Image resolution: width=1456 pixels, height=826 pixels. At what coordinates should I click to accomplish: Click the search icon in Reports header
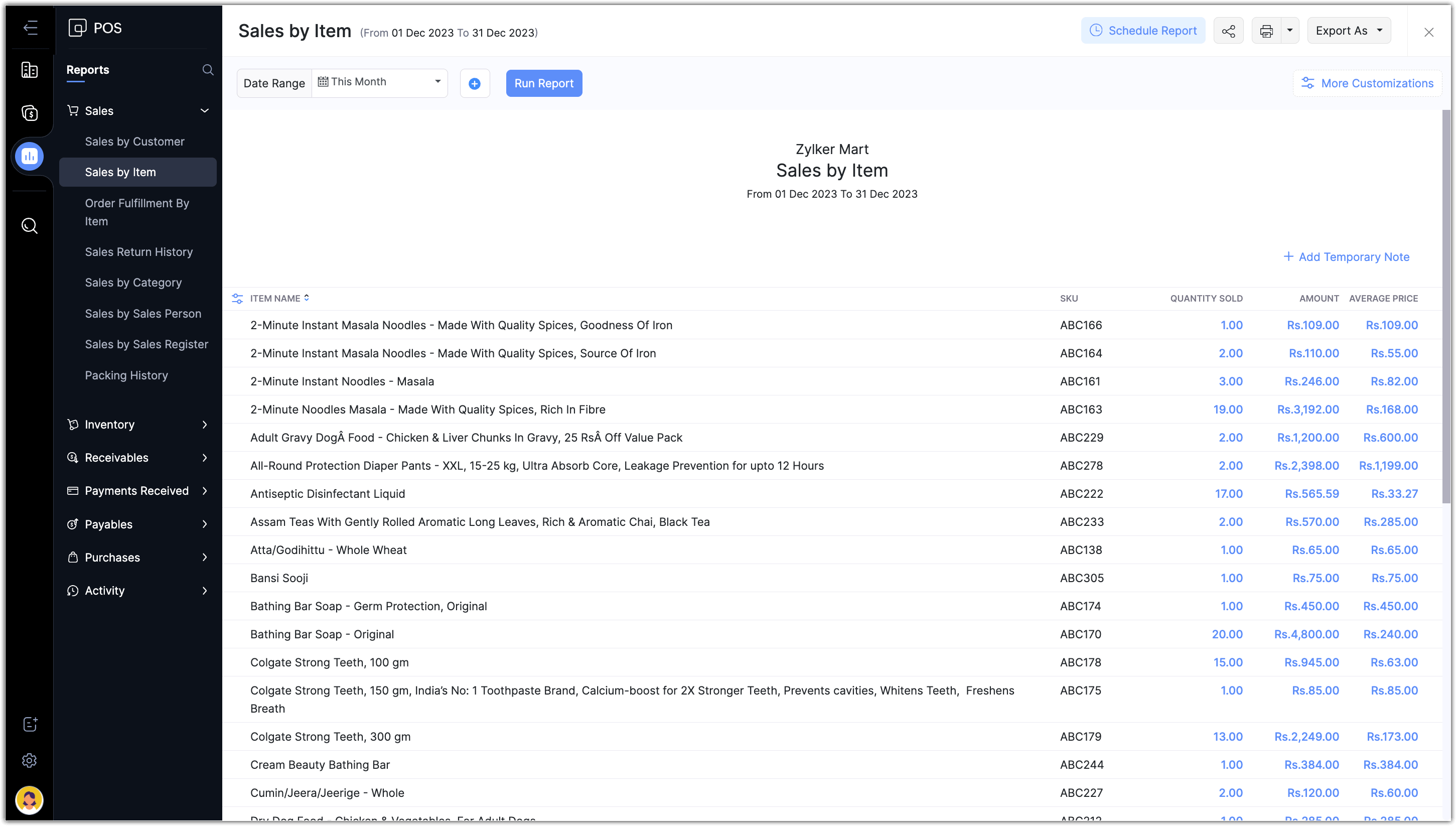coord(208,70)
